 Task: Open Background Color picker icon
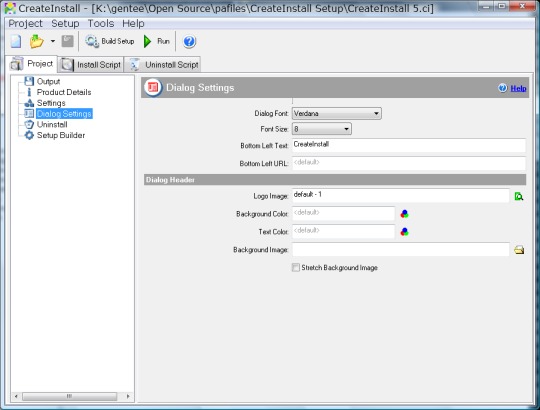pyautogui.click(x=404, y=214)
